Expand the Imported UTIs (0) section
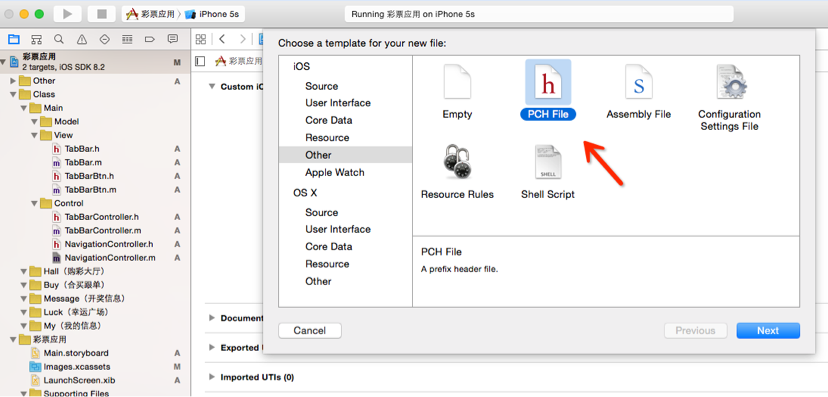 [x=212, y=377]
